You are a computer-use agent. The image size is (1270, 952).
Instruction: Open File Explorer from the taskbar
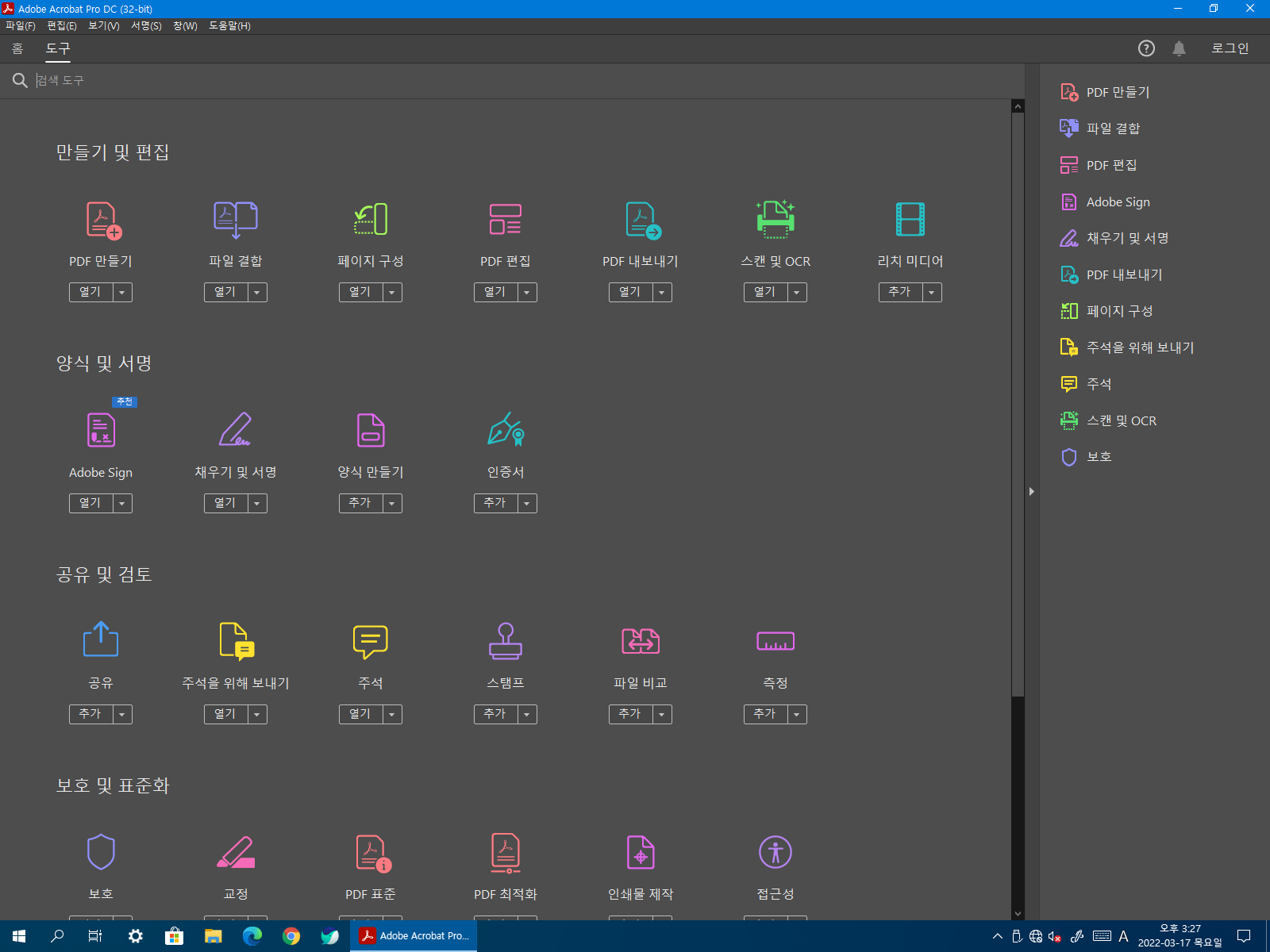pyautogui.click(x=214, y=936)
